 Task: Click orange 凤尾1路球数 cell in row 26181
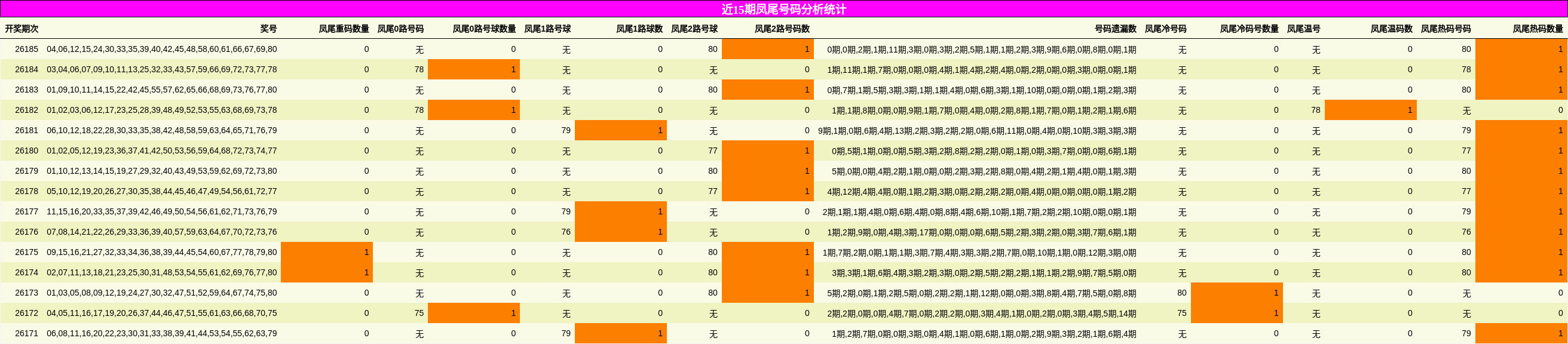tap(621, 130)
